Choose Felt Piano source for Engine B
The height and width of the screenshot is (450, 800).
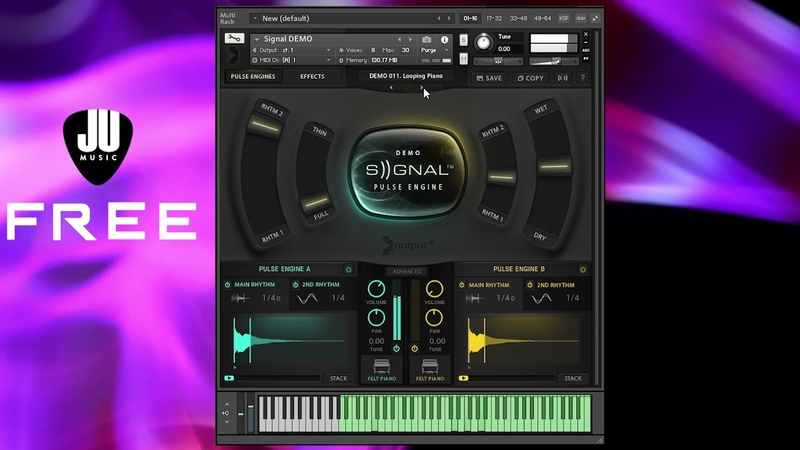coord(430,370)
